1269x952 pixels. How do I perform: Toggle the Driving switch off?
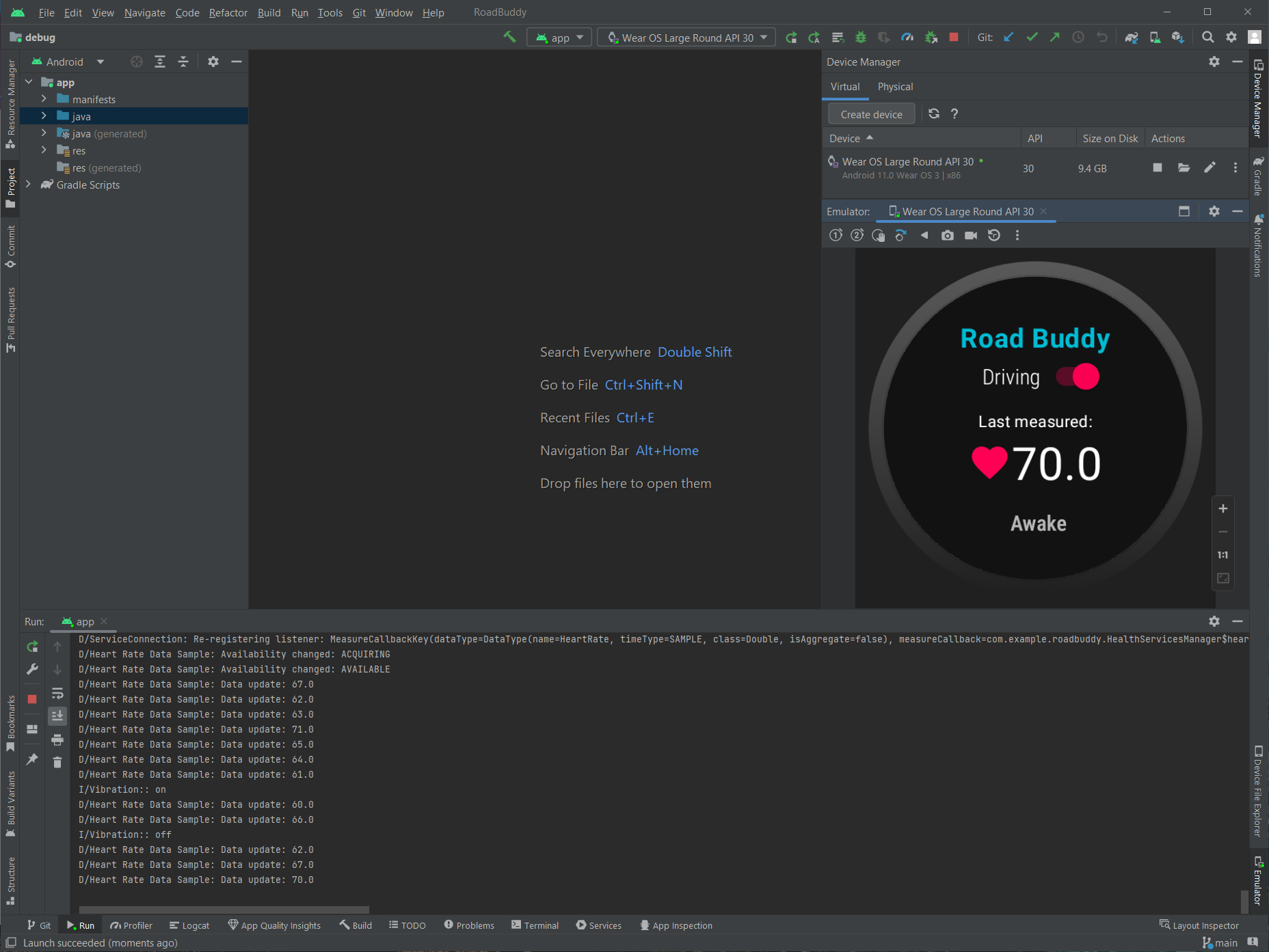1078,377
